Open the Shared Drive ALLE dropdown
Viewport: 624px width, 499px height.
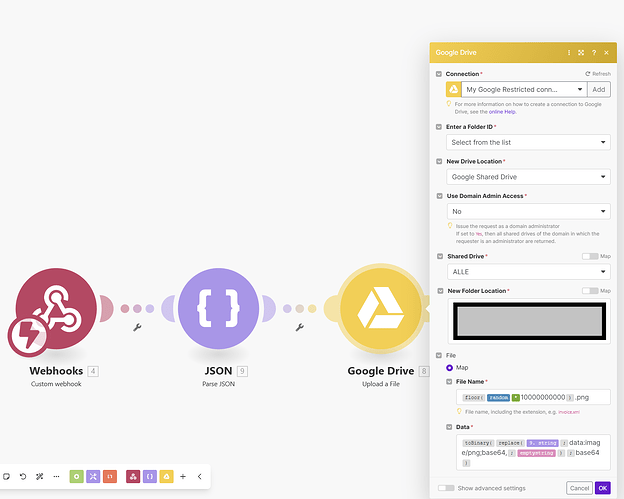529,272
